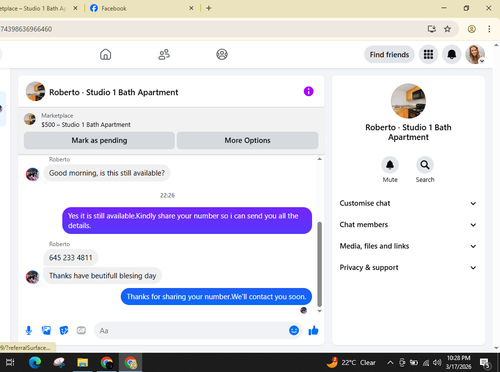This screenshot has height=372, width=500.
Task: Expand Media, files and links section
Action: click(x=408, y=246)
